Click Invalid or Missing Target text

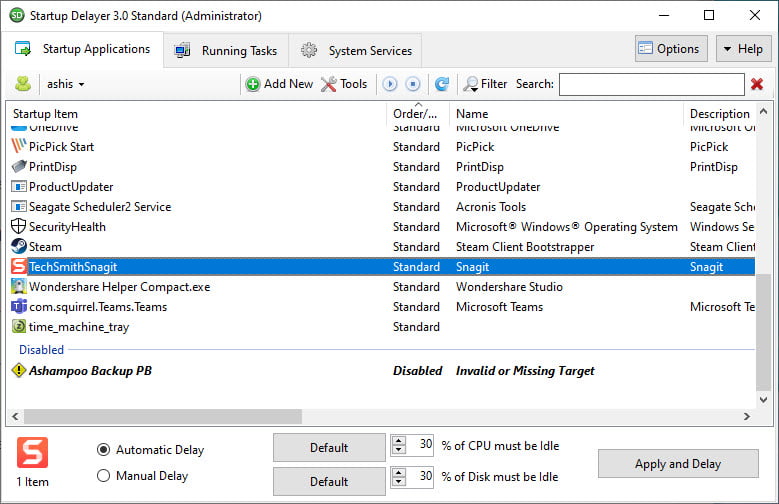[x=525, y=371]
